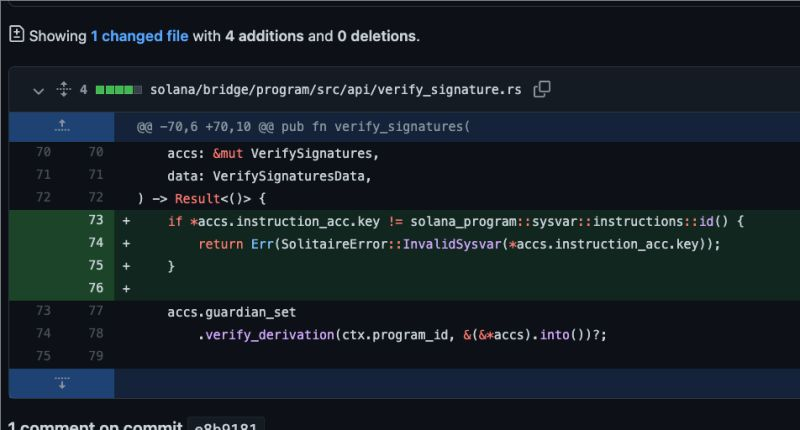Click the 'data: VerifySignaturesData,' code line
Viewport: 800px width, 430px height.
click(x=269, y=176)
